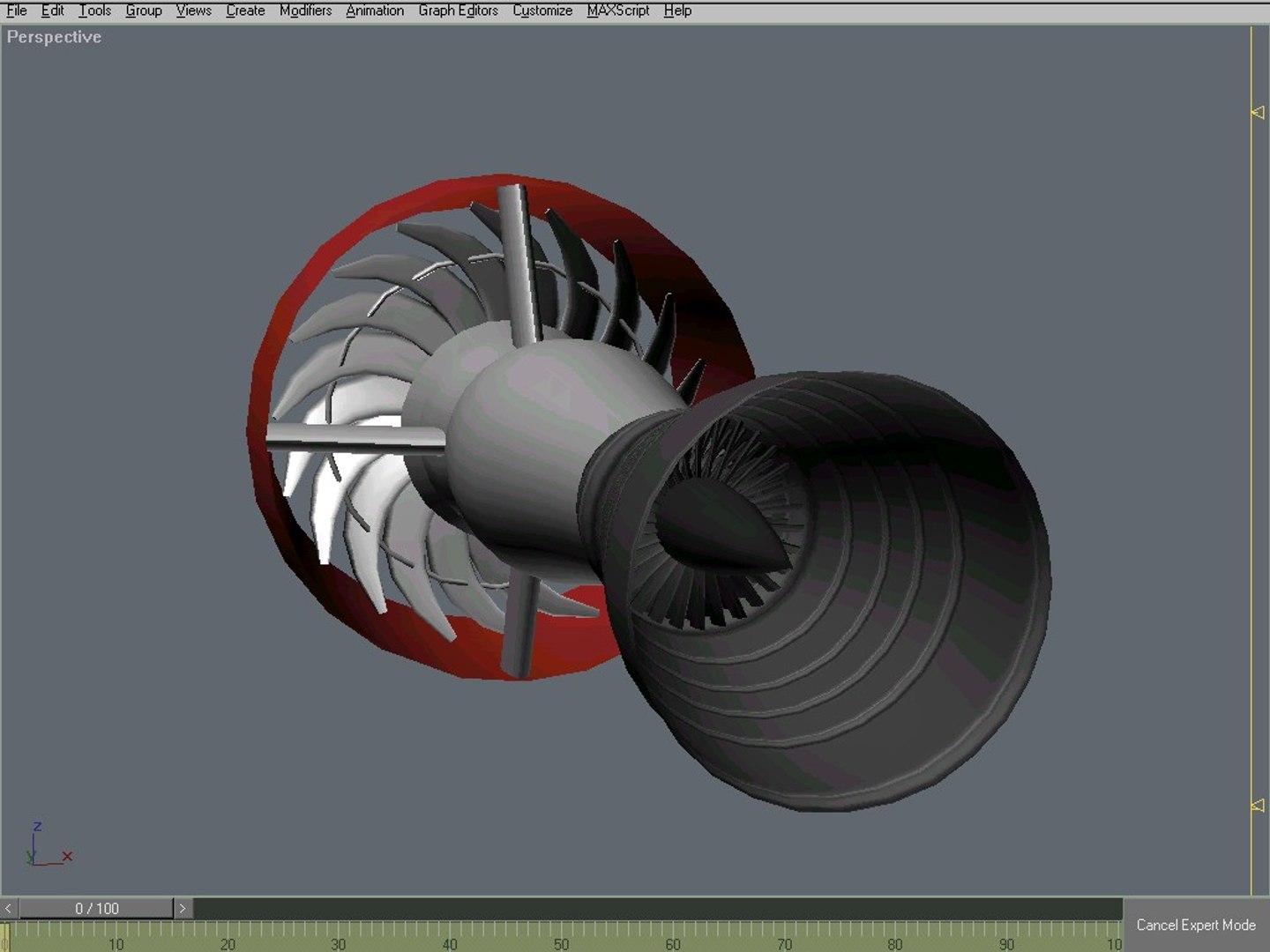Open the File menu
This screenshot has width=1270, height=952.
17,11
